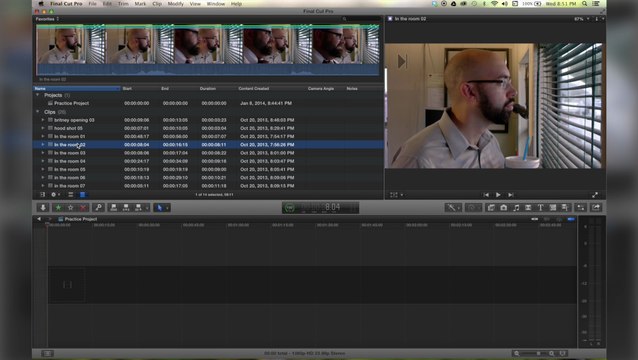Toggle the Libraries list sidebar button

click(42, 195)
